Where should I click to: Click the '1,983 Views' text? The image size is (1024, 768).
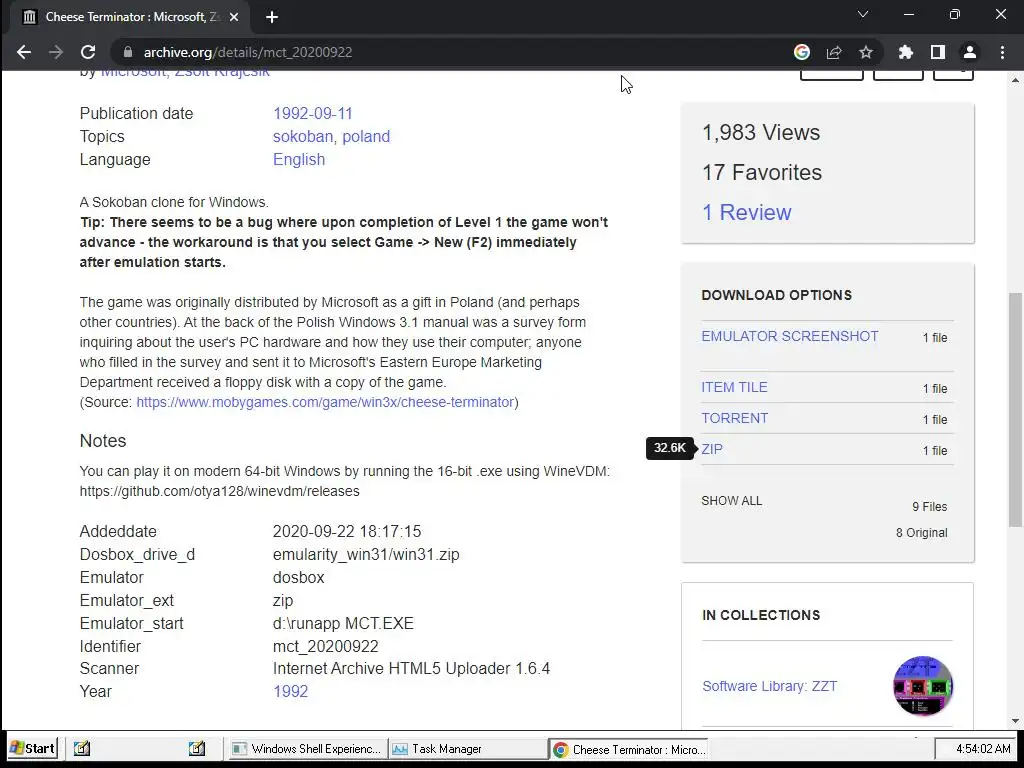pos(761,133)
